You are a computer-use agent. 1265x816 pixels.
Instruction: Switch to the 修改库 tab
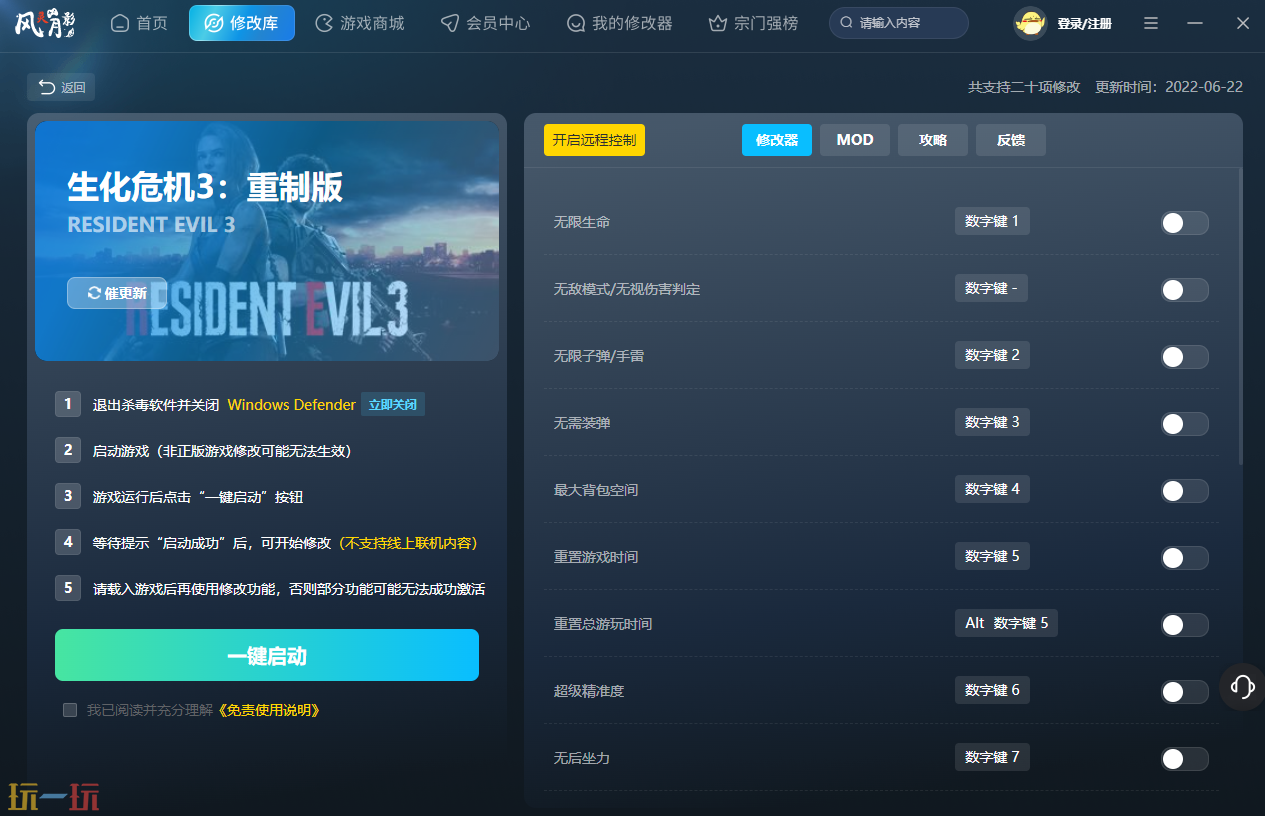[x=242, y=23]
